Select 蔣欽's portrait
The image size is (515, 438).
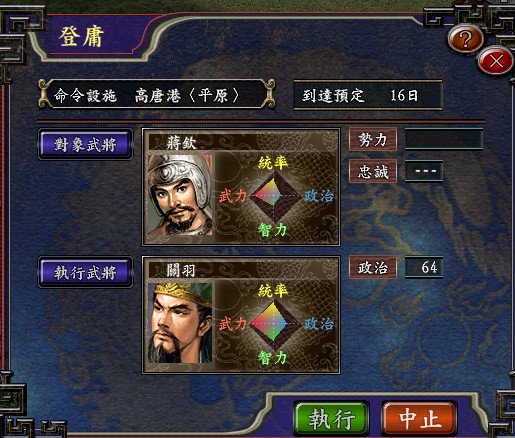180,195
